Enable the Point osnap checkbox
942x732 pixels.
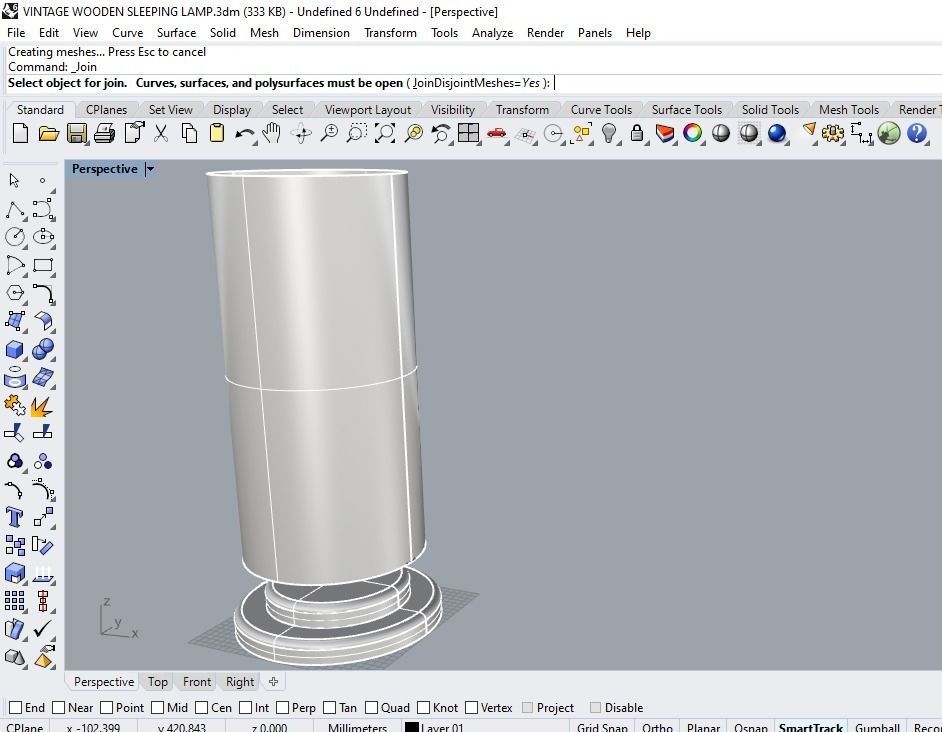(x=106, y=707)
